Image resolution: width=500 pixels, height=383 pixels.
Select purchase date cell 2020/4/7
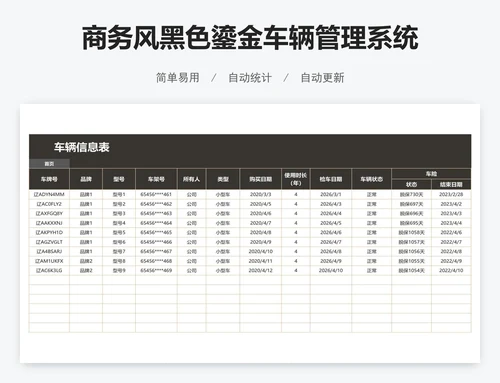(261, 223)
